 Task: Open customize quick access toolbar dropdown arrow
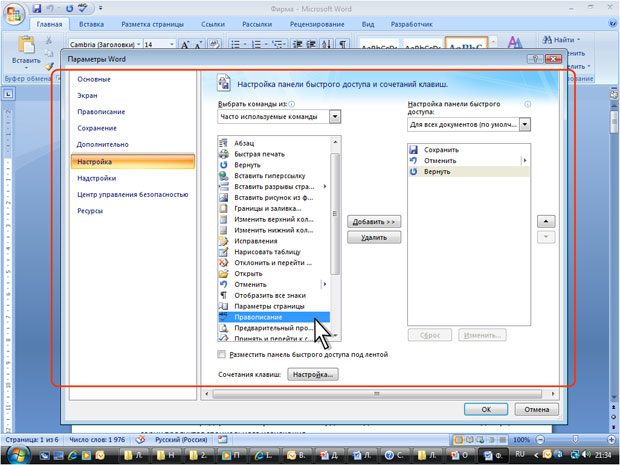click(x=100, y=8)
